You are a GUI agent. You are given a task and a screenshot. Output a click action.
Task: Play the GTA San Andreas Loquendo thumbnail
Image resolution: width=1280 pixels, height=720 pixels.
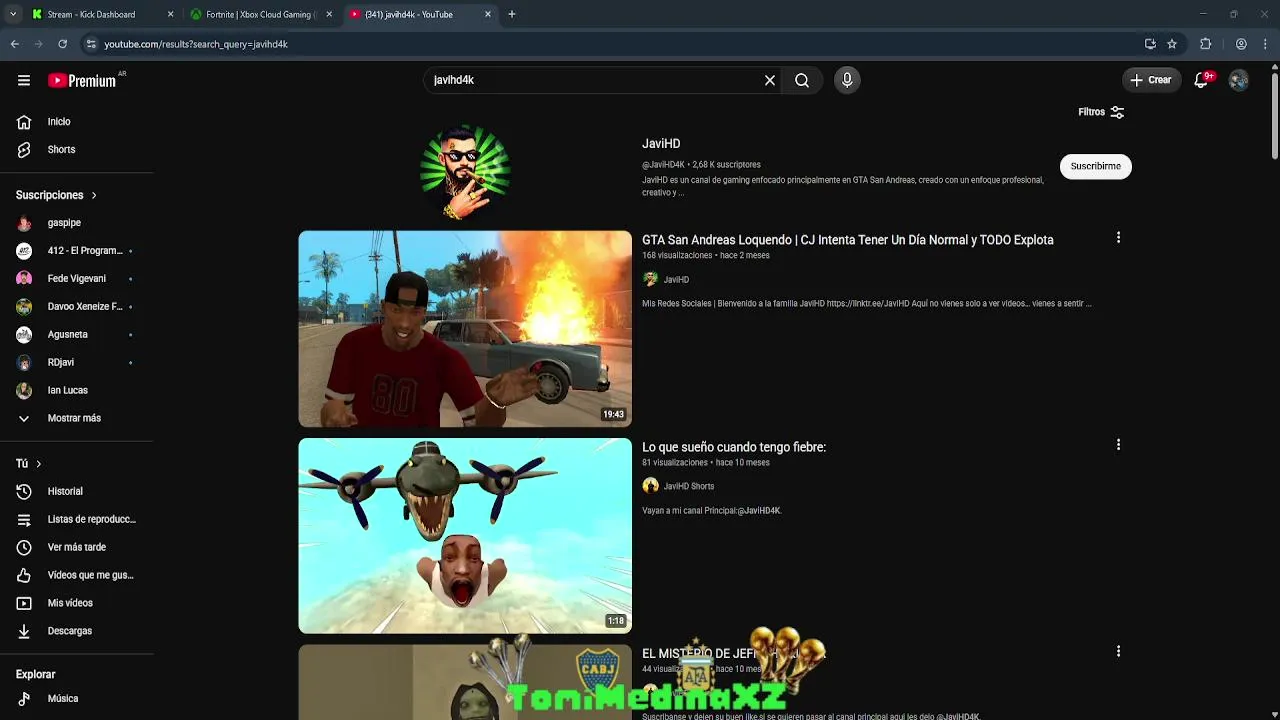click(x=465, y=329)
